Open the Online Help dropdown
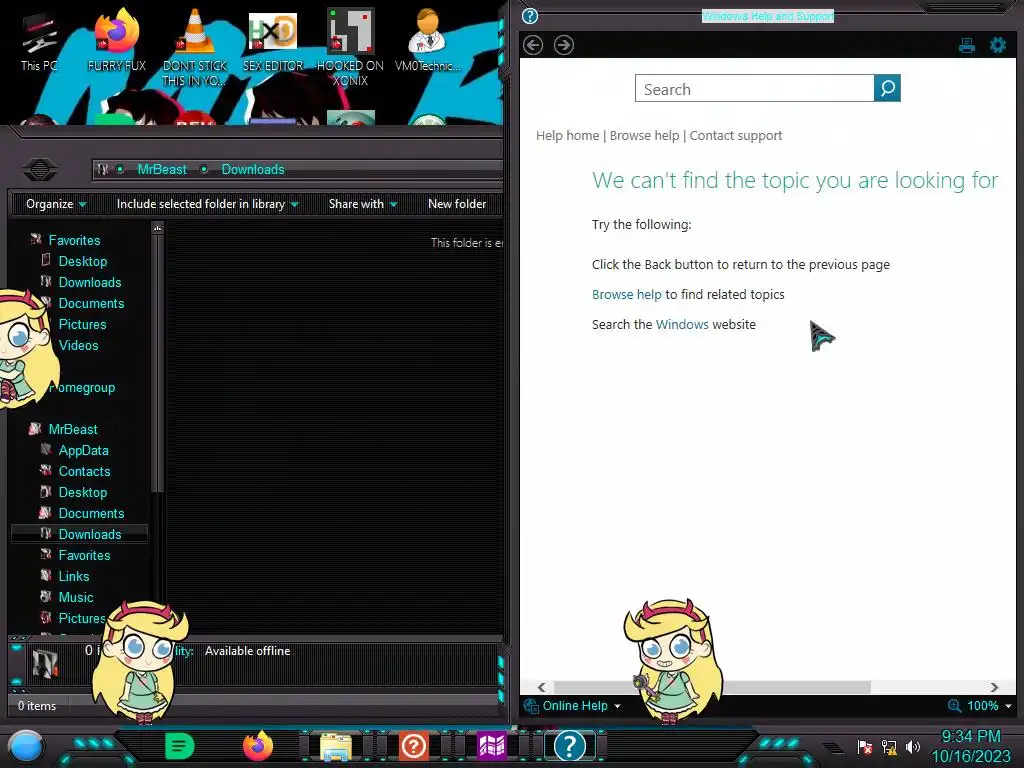 pos(581,705)
